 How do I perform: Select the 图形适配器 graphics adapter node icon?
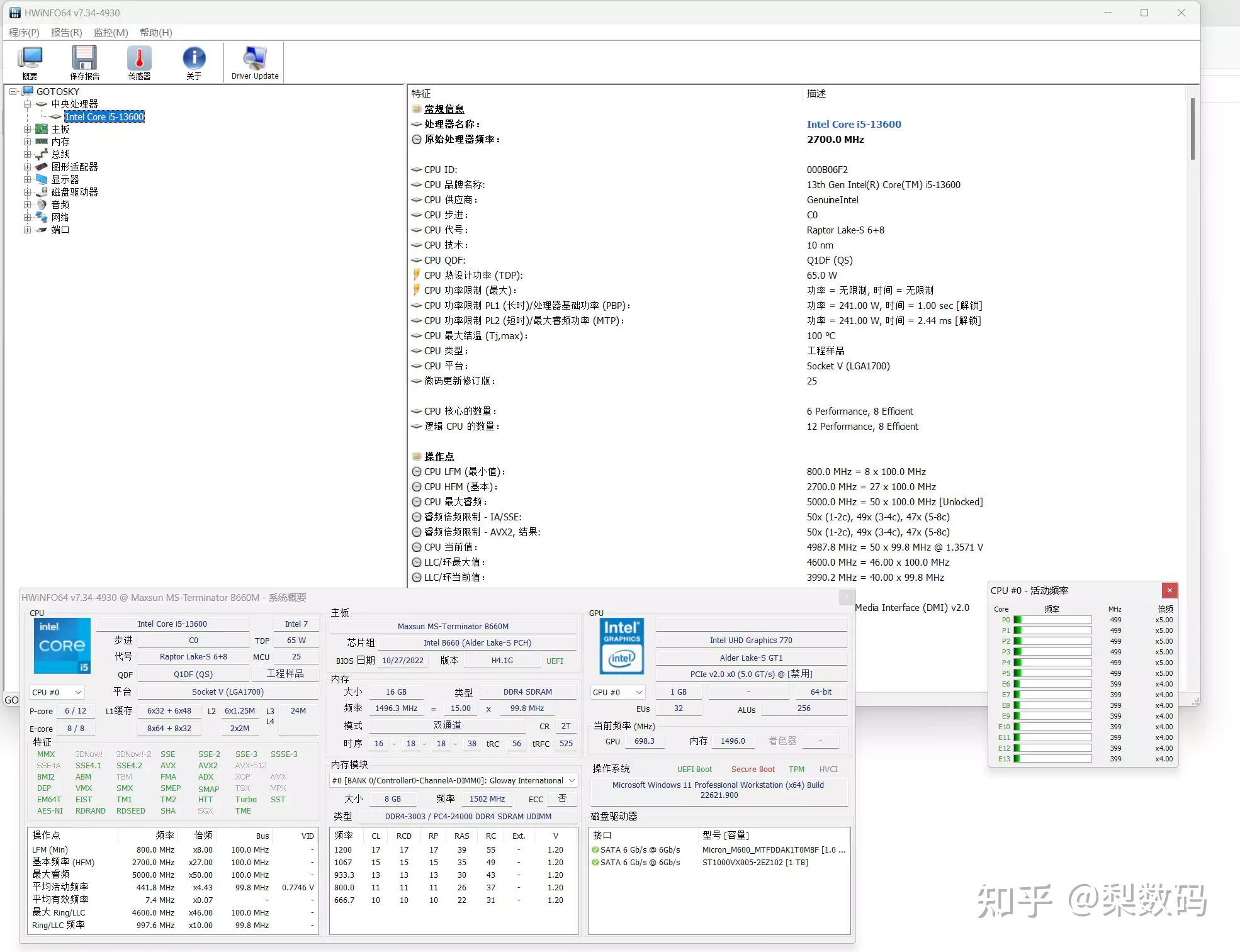coord(42,167)
